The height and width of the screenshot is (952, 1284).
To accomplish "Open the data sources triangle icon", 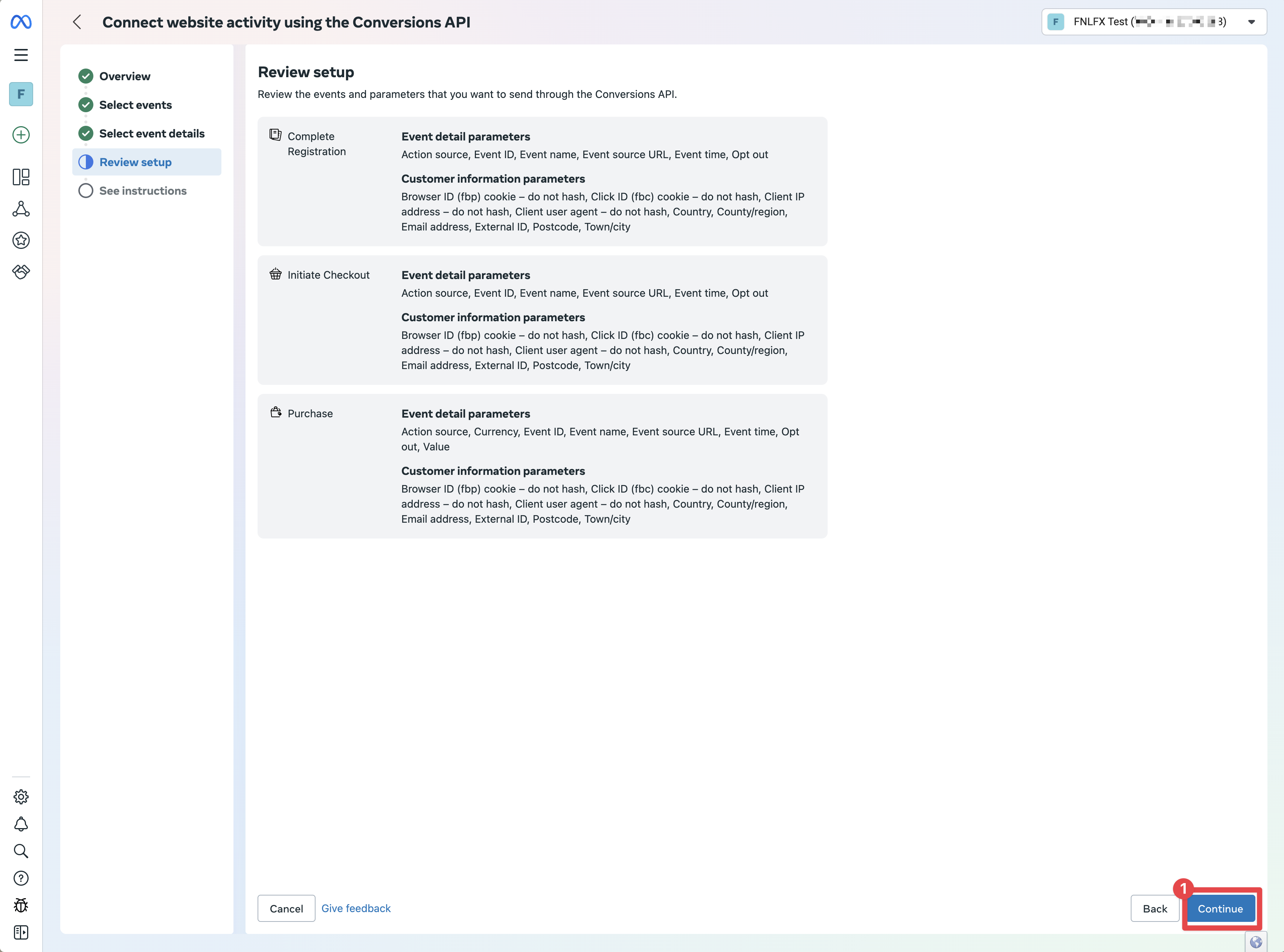I will tap(21, 209).
